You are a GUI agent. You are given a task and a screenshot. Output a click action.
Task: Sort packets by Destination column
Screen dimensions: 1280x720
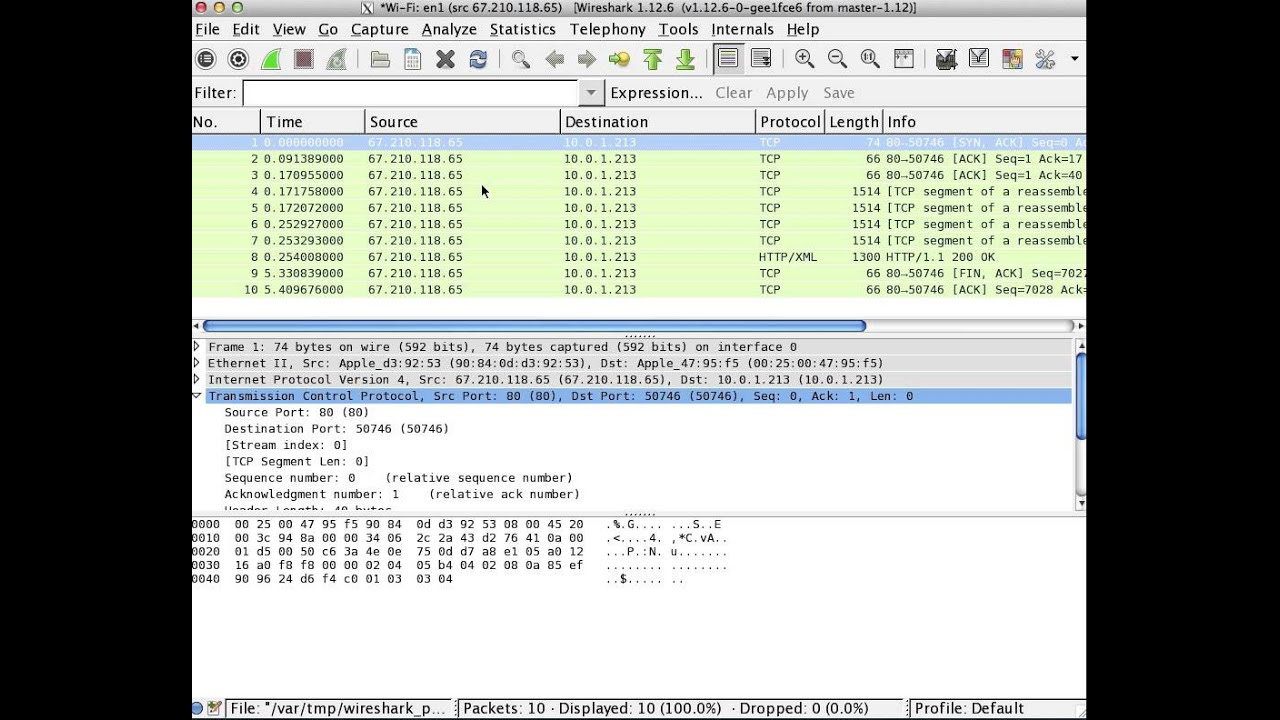click(x=658, y=122)
